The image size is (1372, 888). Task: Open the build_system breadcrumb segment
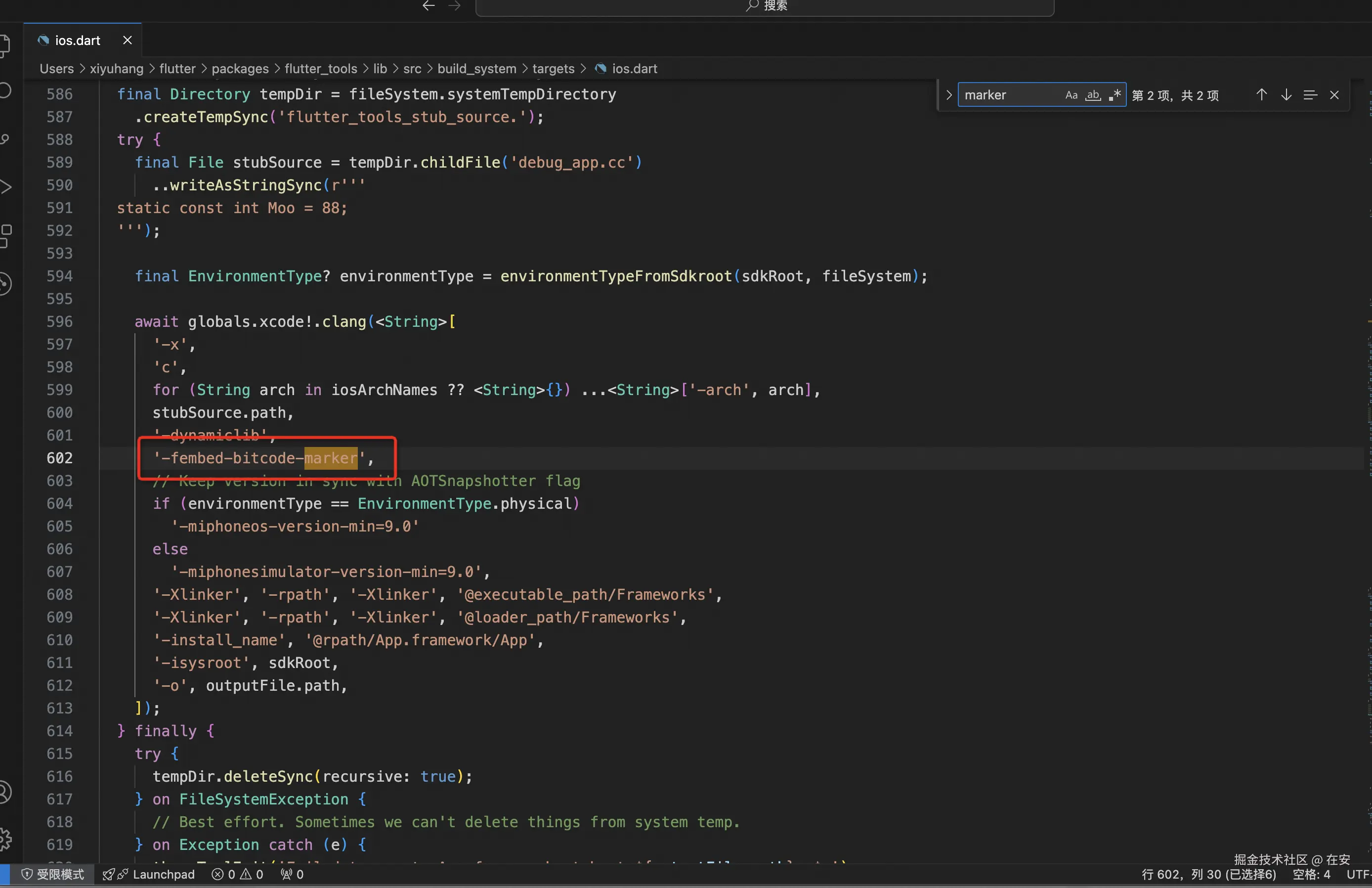point(476,69)
